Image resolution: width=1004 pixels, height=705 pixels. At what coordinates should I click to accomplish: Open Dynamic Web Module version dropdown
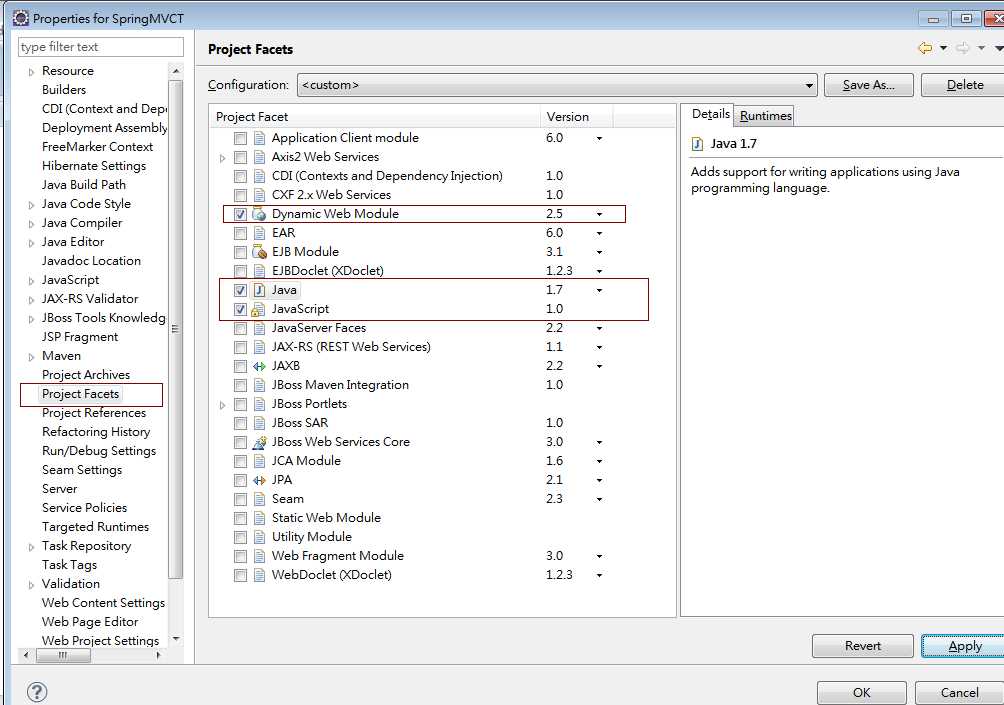click(599, 215)
